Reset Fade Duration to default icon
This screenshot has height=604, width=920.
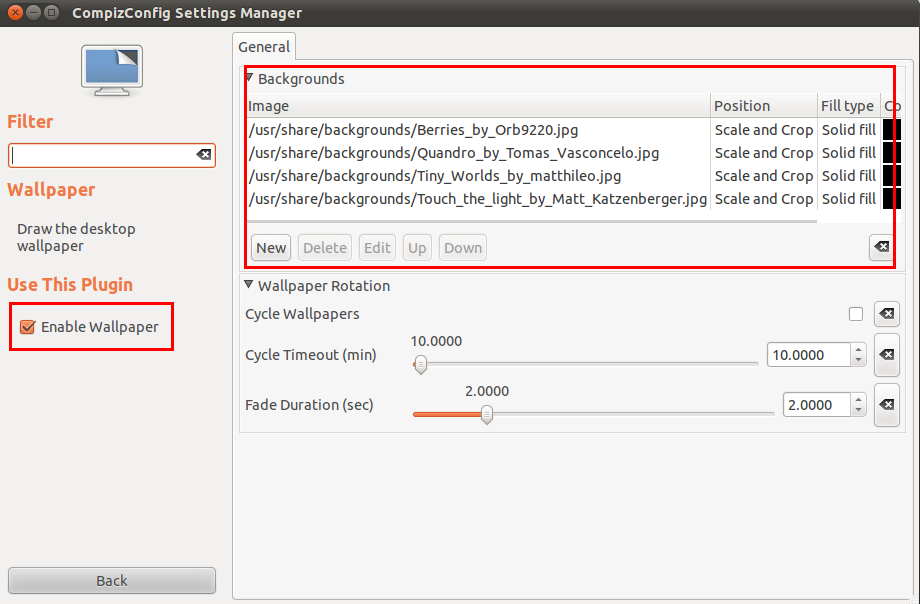pyautogui.click(x=886, y=405)
